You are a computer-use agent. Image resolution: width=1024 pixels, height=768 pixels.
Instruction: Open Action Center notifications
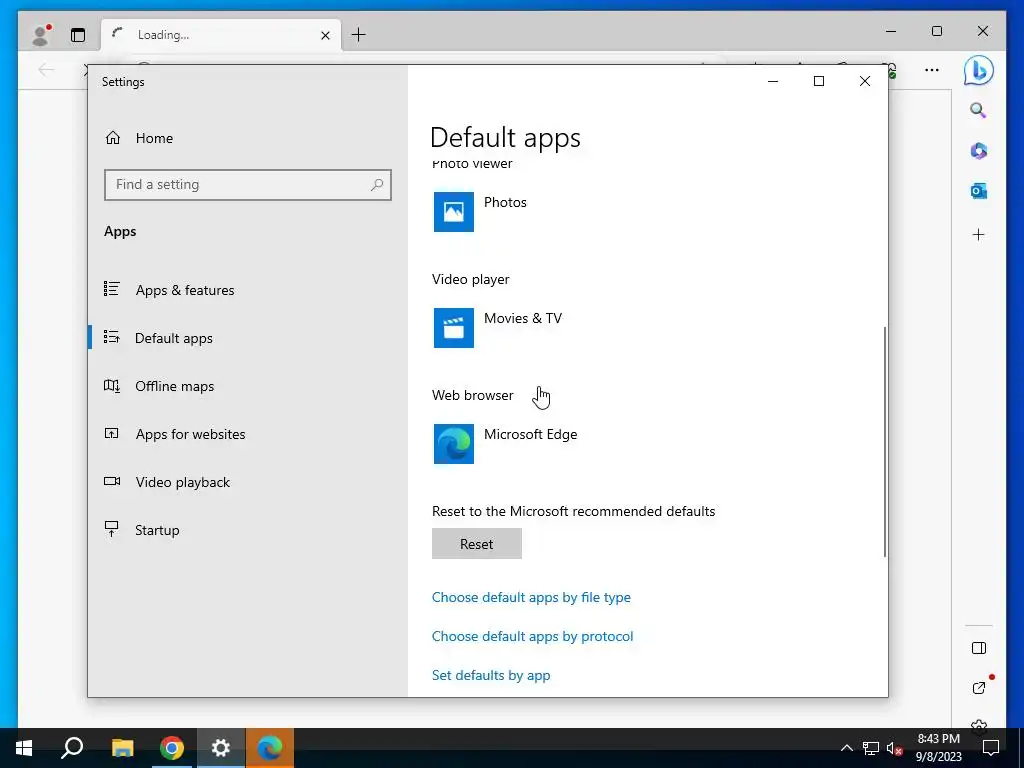pyautogui.click(x=991, y=748)
